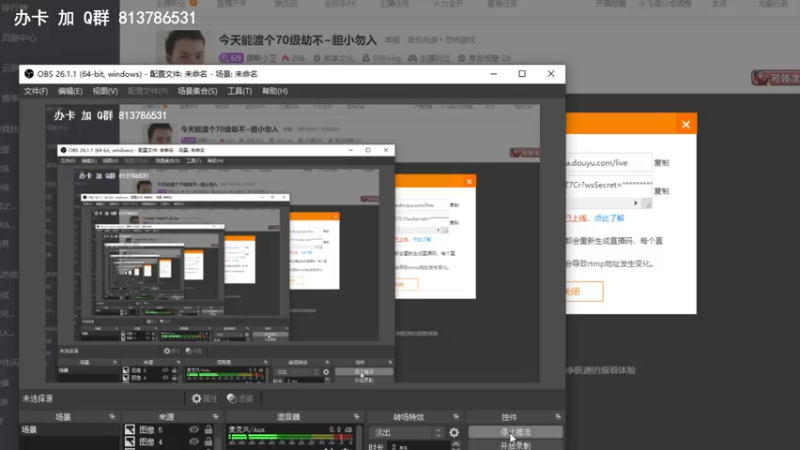
Task: Click the 停止推流 button
Action: tap(515, 432)
